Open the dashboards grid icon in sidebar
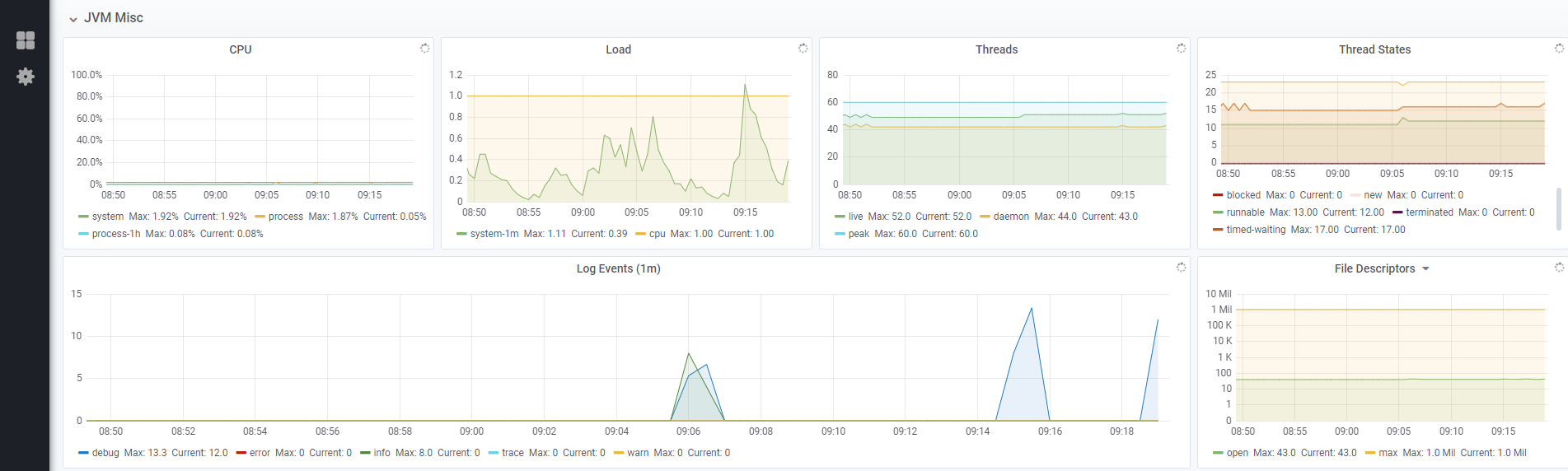Screen dimensions: 1568x471 (x=26, y=40)
